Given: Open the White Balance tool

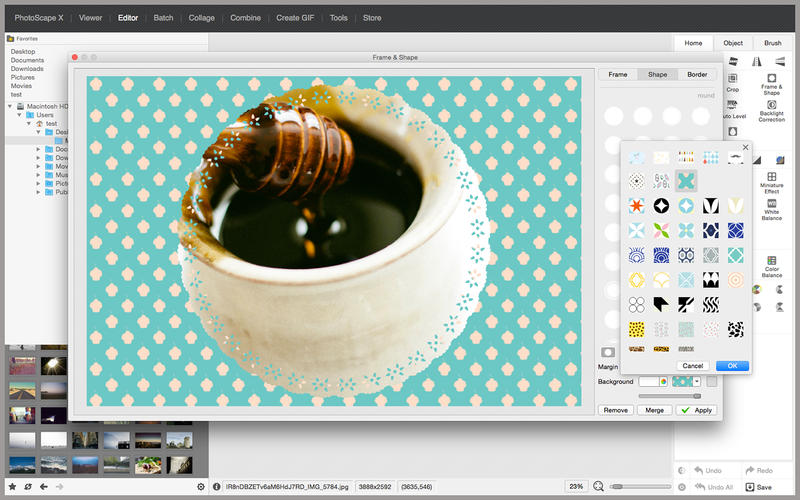Looking at the screenshot, I should (x=771, y=204).
